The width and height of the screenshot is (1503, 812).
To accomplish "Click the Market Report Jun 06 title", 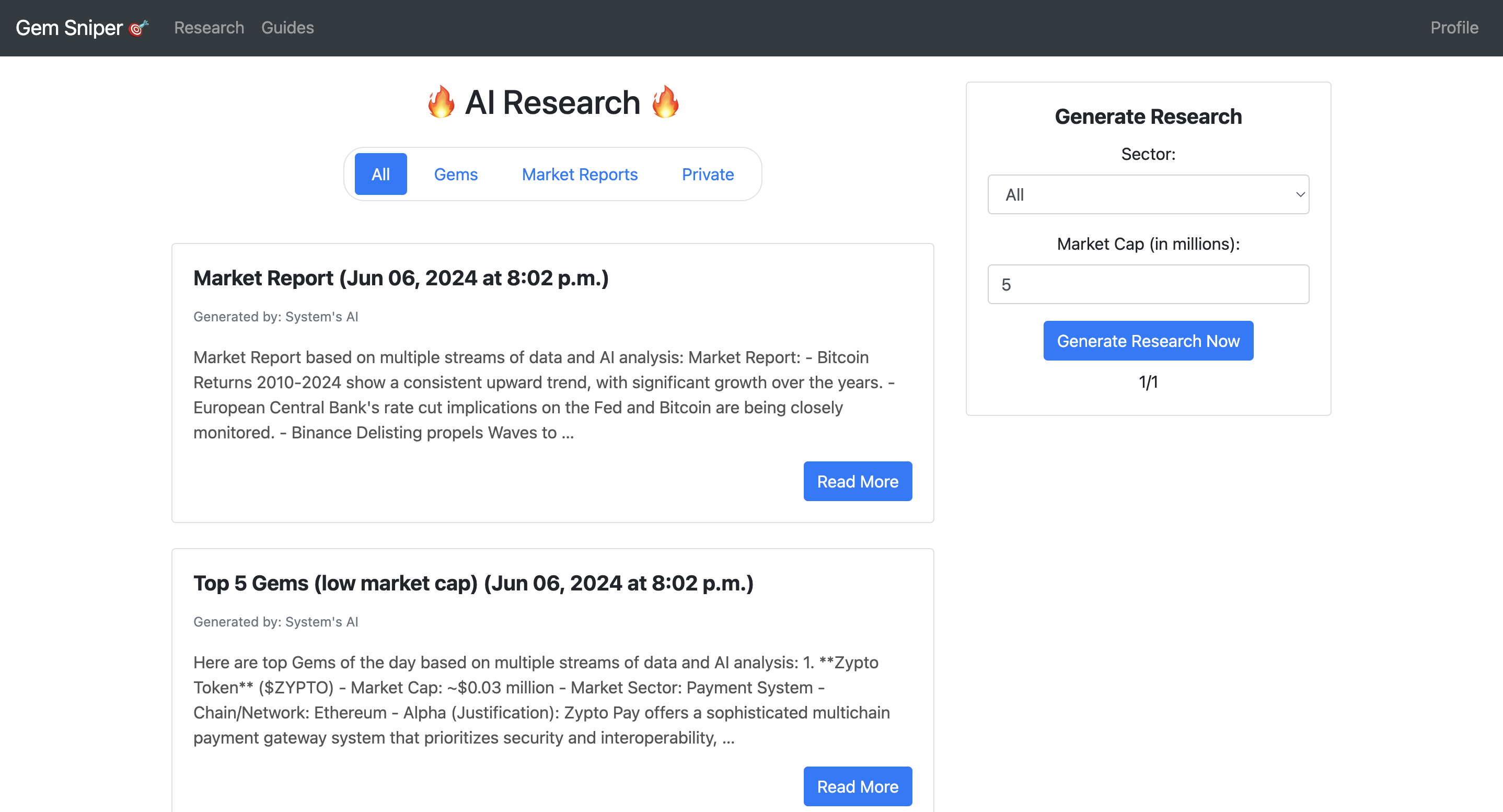I will [401, 279].
